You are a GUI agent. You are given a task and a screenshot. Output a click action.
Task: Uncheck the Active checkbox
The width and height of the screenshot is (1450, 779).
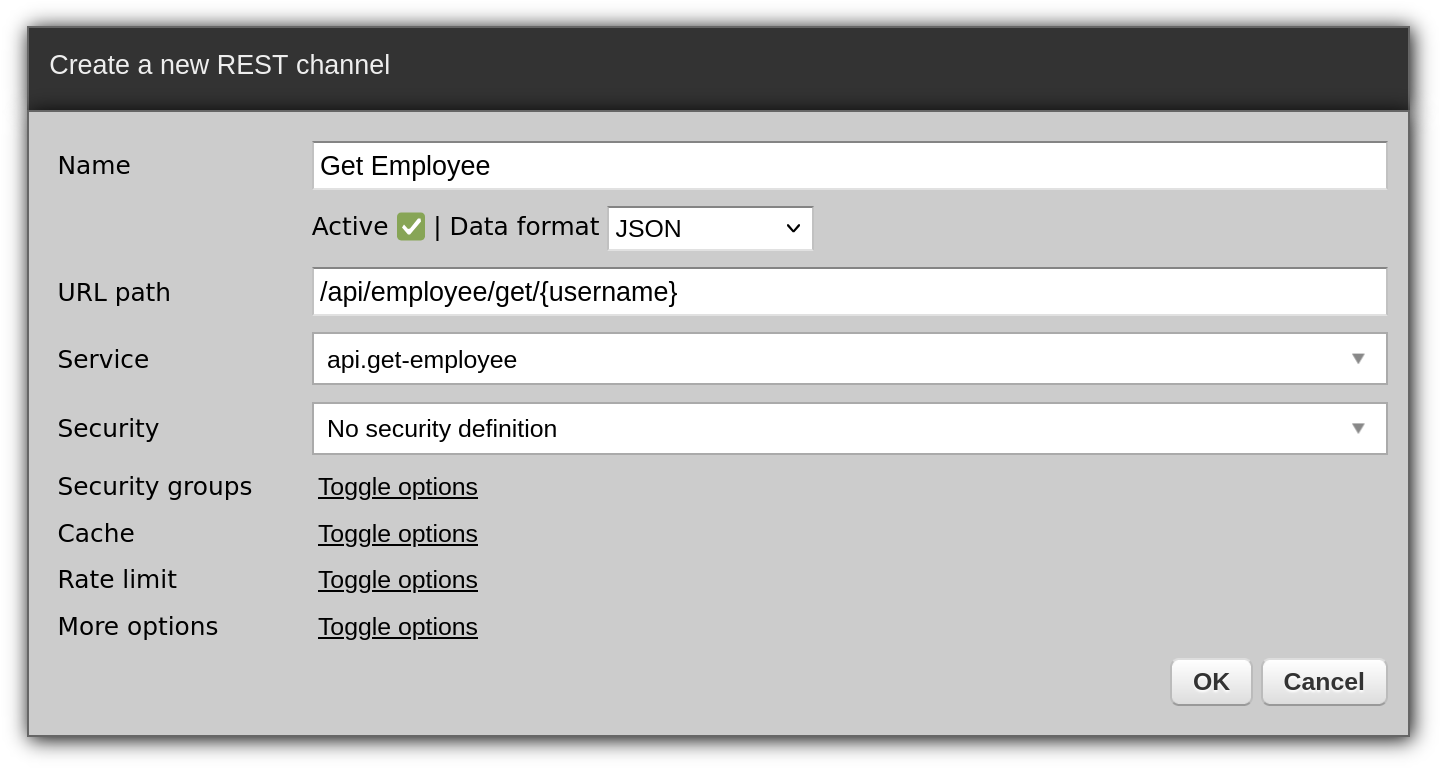pyautogui.click(x=410, y=227)
